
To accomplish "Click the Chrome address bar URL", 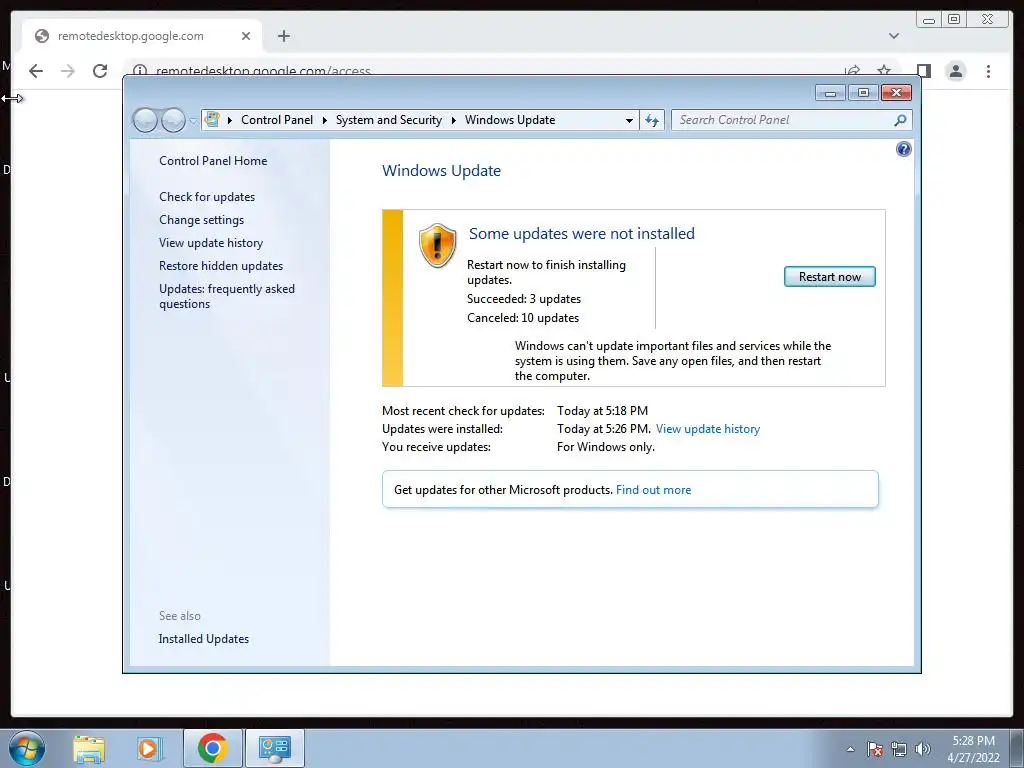I will click(x=263, y=71).
